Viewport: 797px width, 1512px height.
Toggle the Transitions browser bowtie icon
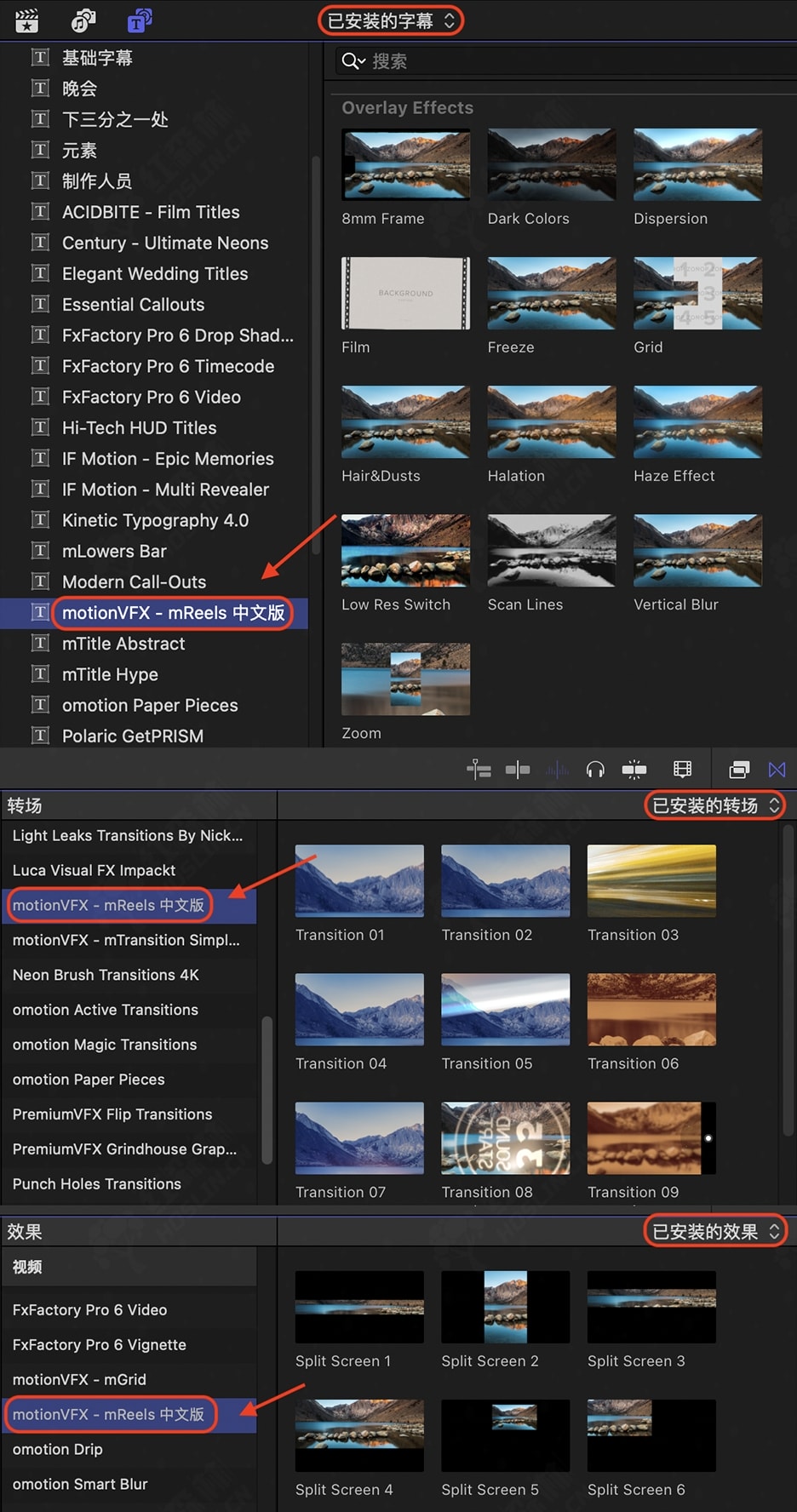777,770
